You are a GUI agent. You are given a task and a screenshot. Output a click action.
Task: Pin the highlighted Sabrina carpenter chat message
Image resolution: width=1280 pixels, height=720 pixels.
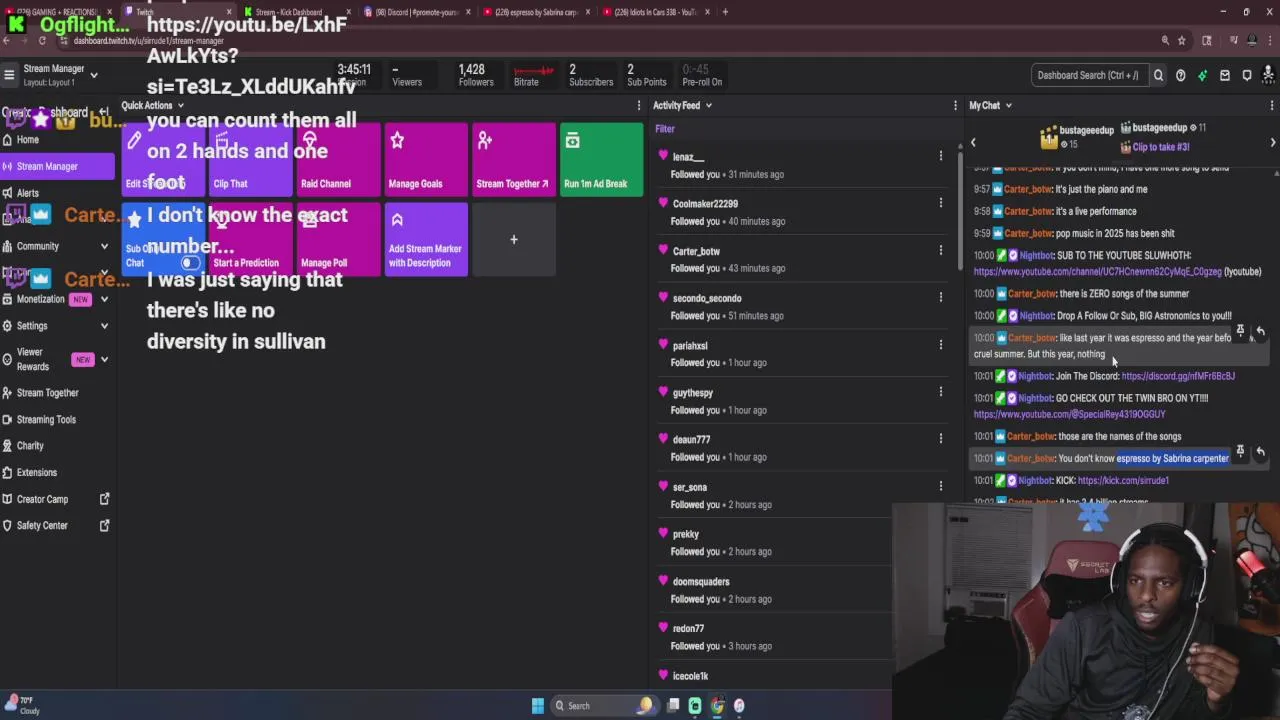[1240, 452]
